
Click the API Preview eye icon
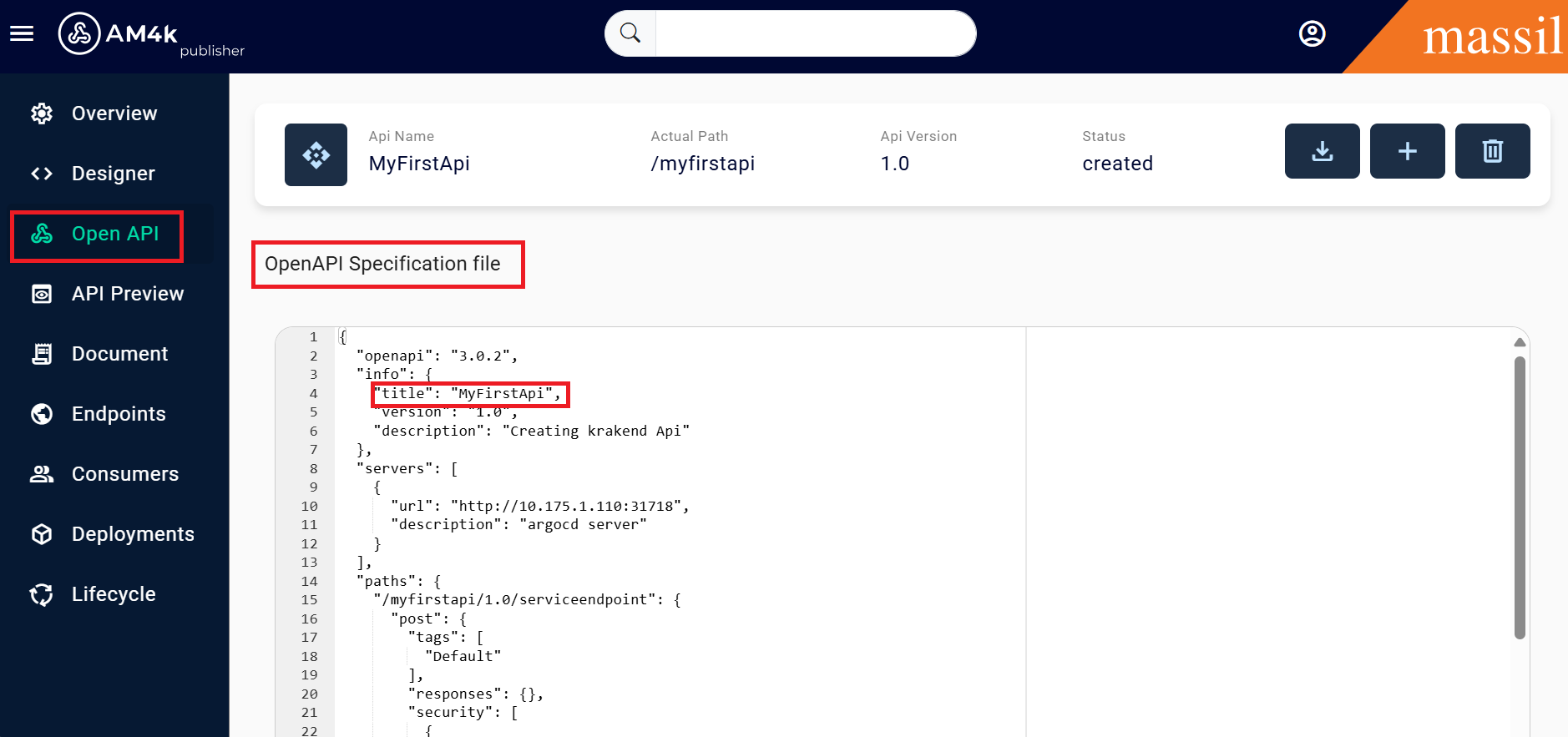click(x=42, y=294)
